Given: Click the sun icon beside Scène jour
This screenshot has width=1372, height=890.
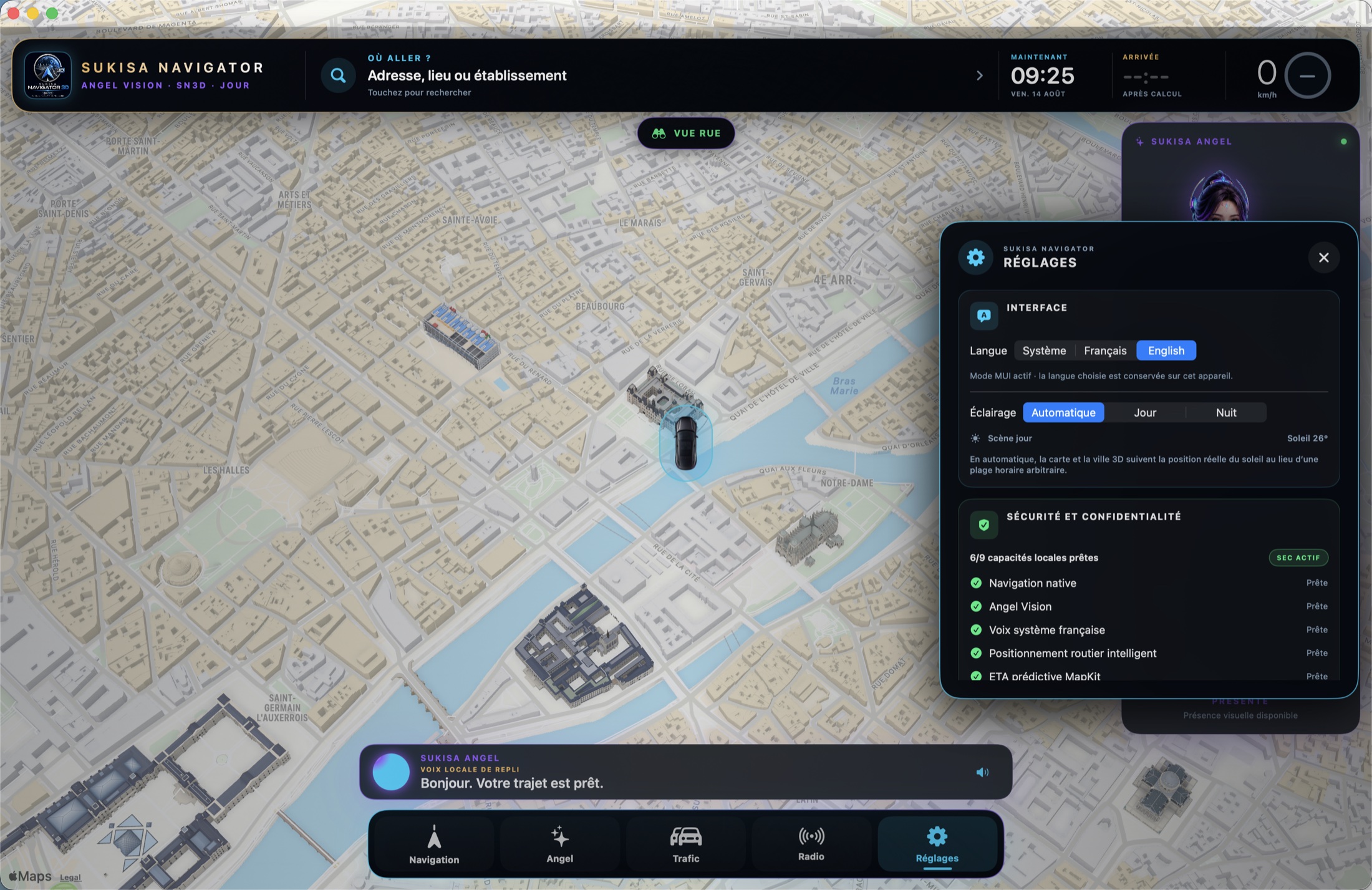Looking at the screenshot, I should point(975,438).
